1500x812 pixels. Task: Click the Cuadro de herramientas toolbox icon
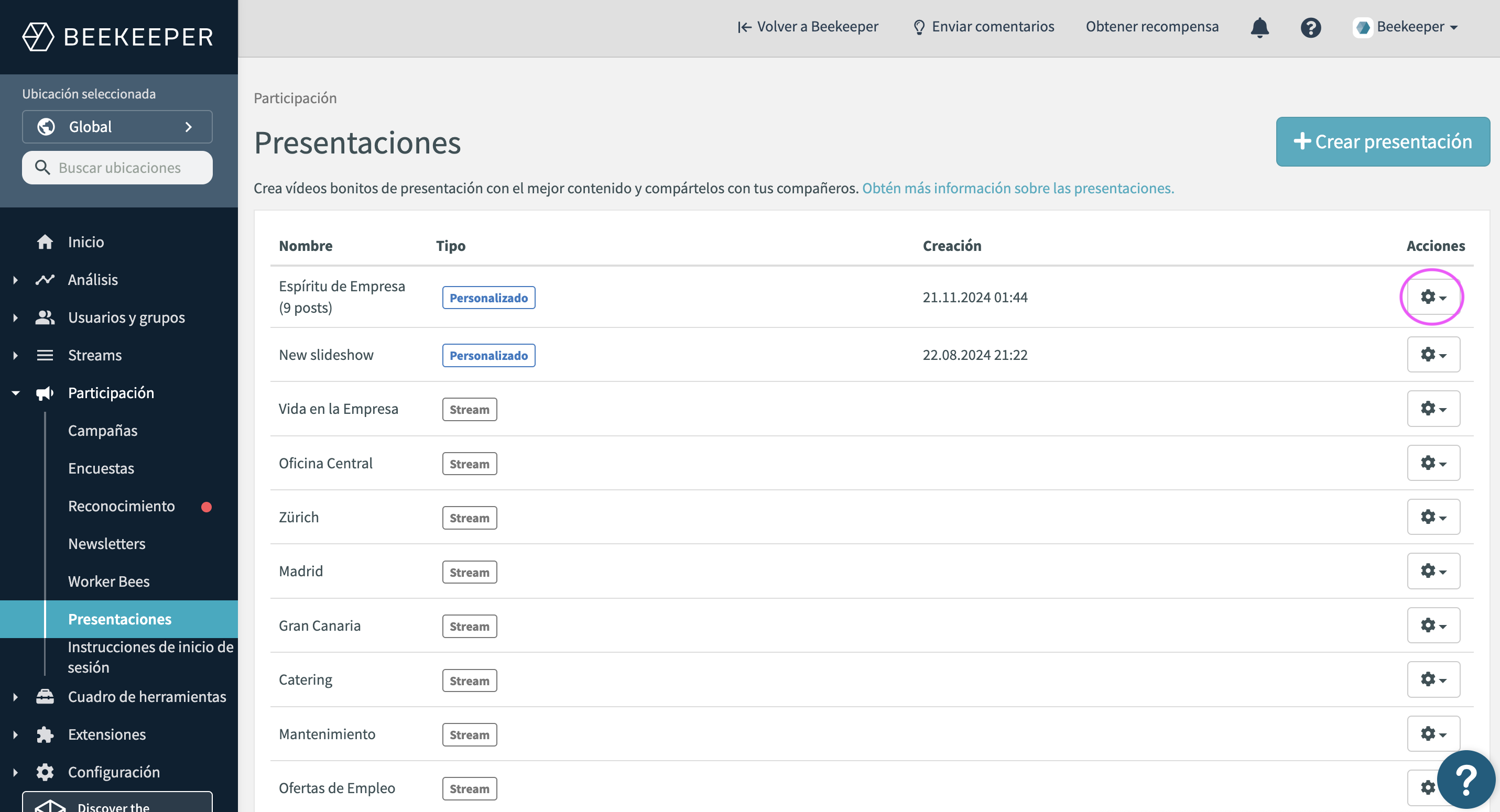(45, 697)
